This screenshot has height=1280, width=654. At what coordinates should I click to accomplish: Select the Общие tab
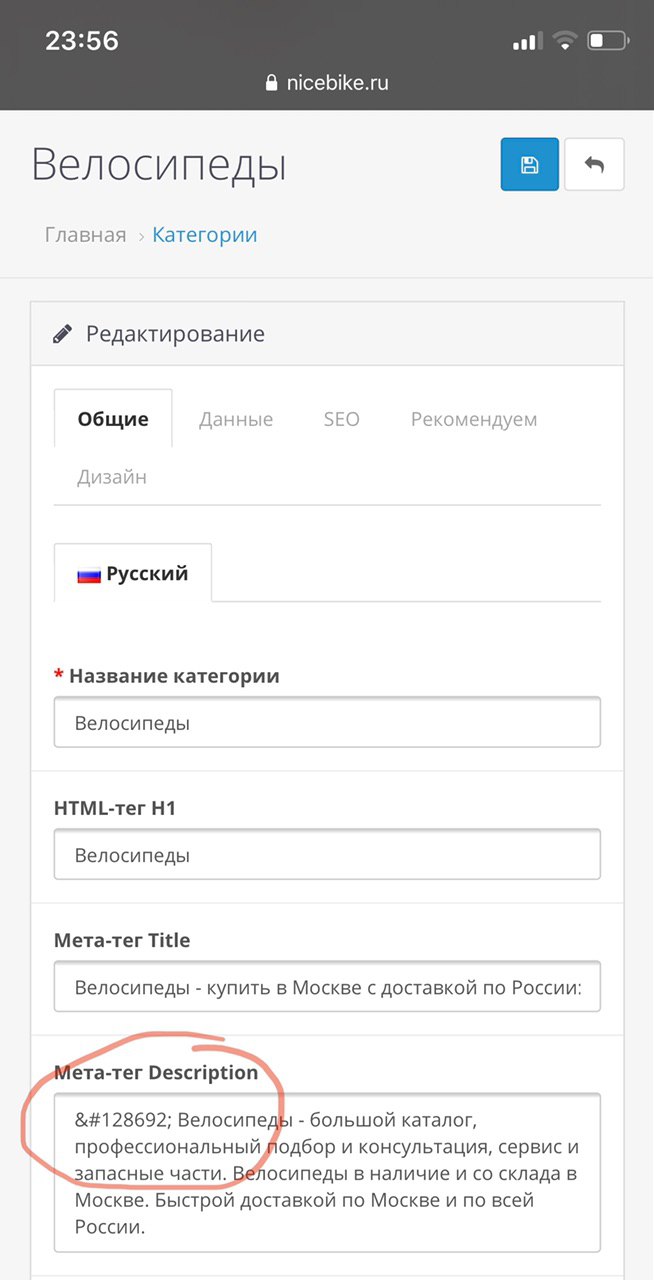coord(113,419)
